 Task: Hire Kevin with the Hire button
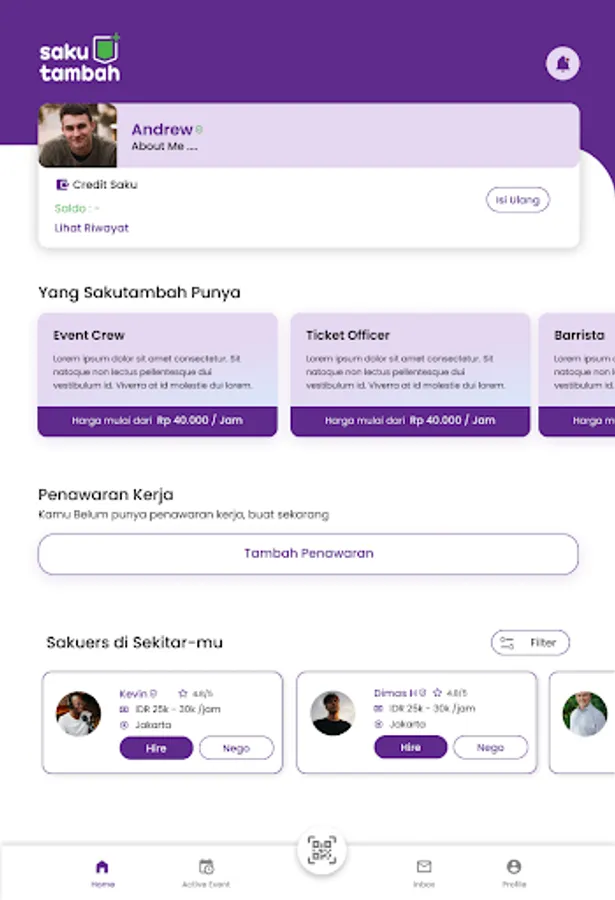point(156,748)
